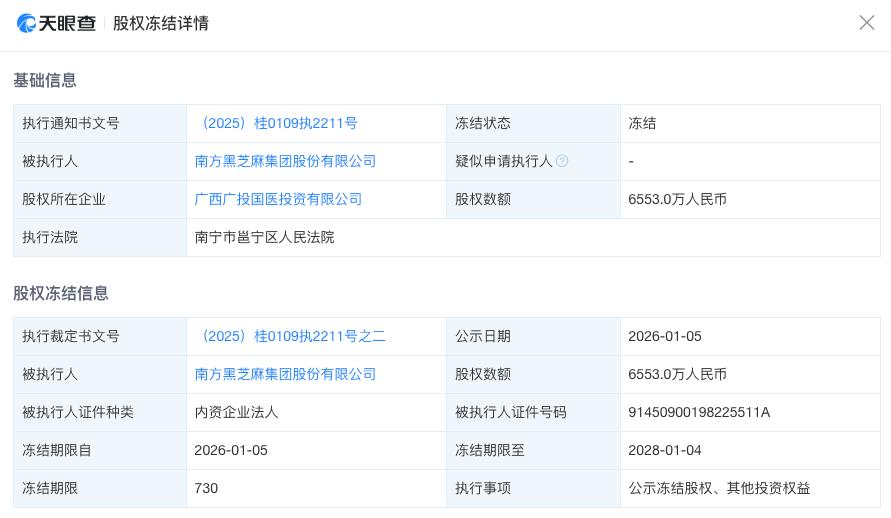Click the 执行法院 label
The height and width of the screenshot is (518, 891).
50,237
